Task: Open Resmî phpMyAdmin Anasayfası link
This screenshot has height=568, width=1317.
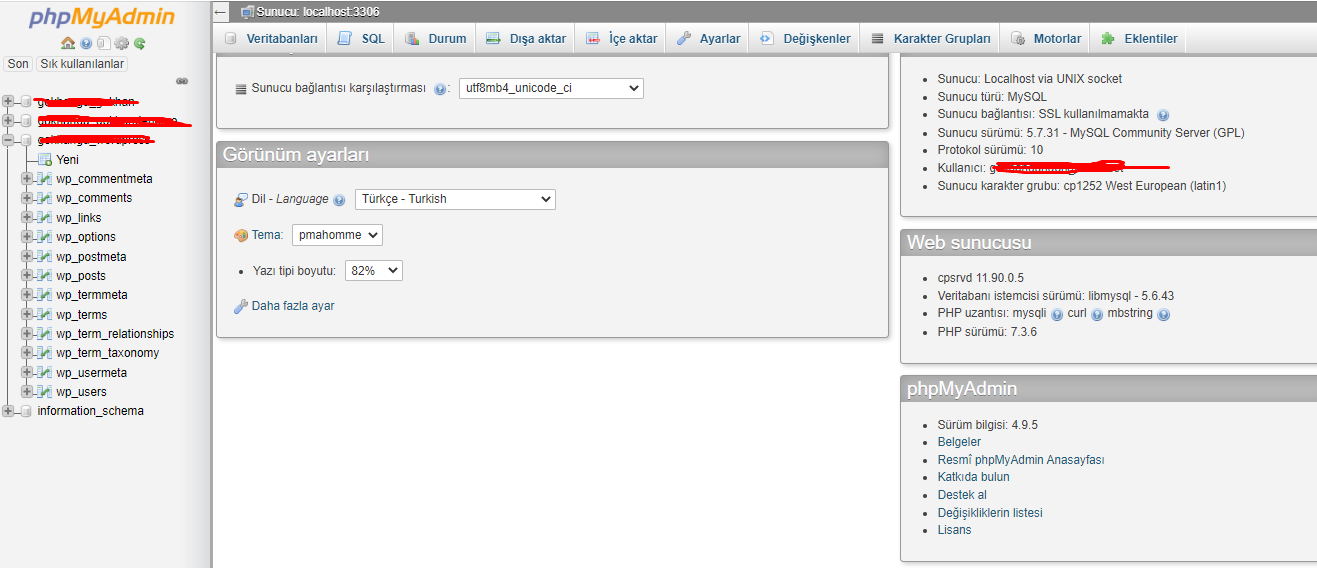Action: click(1021, 460)
